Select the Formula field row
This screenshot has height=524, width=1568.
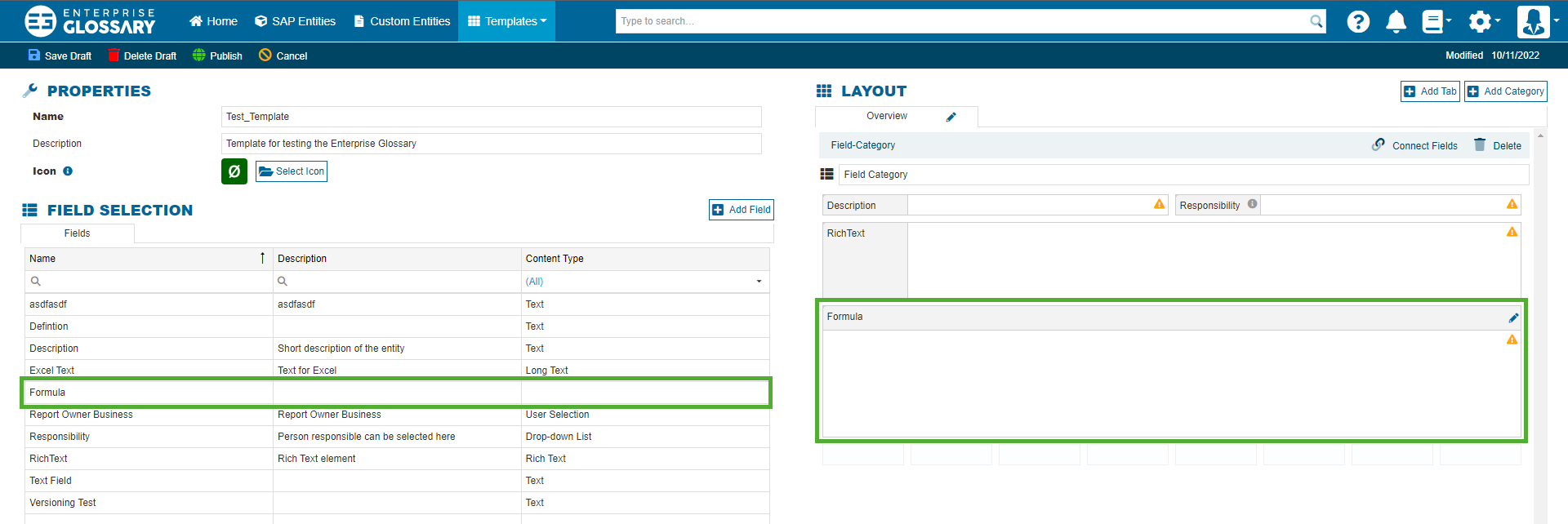(x=397, y=393)
